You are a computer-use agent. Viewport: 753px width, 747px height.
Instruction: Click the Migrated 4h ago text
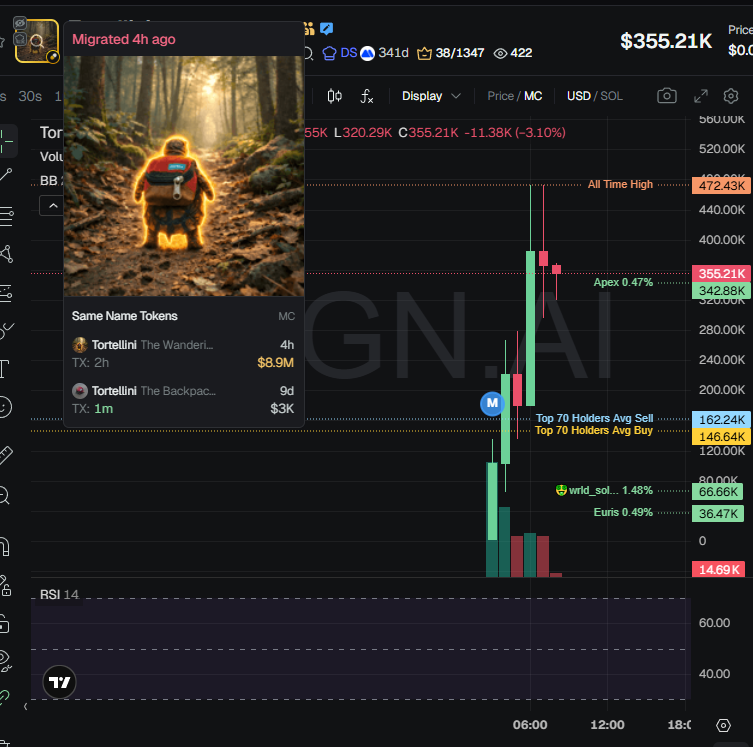(x=124, y=39)
